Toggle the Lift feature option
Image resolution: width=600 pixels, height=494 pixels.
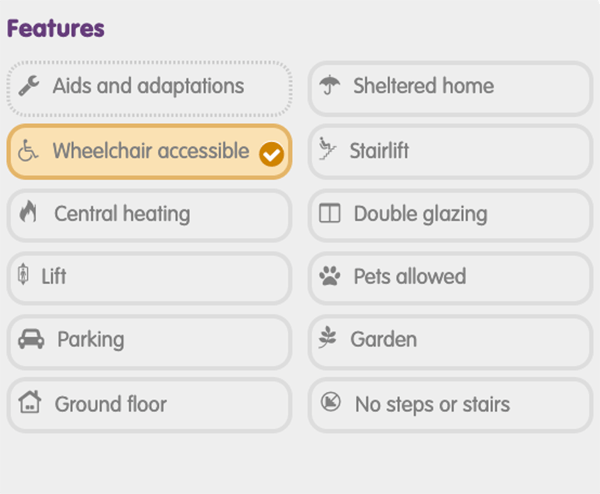tap(149, 278)
